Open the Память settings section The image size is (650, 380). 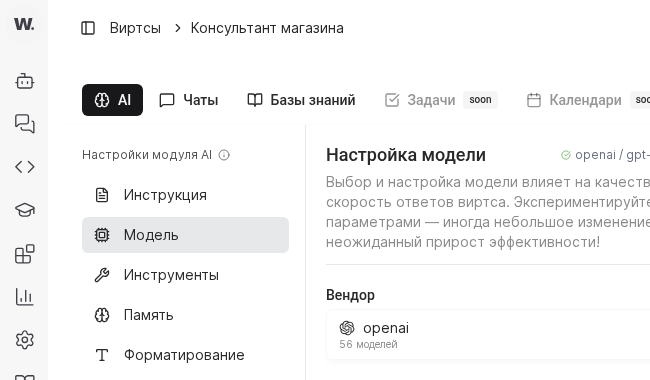point(185,315)
